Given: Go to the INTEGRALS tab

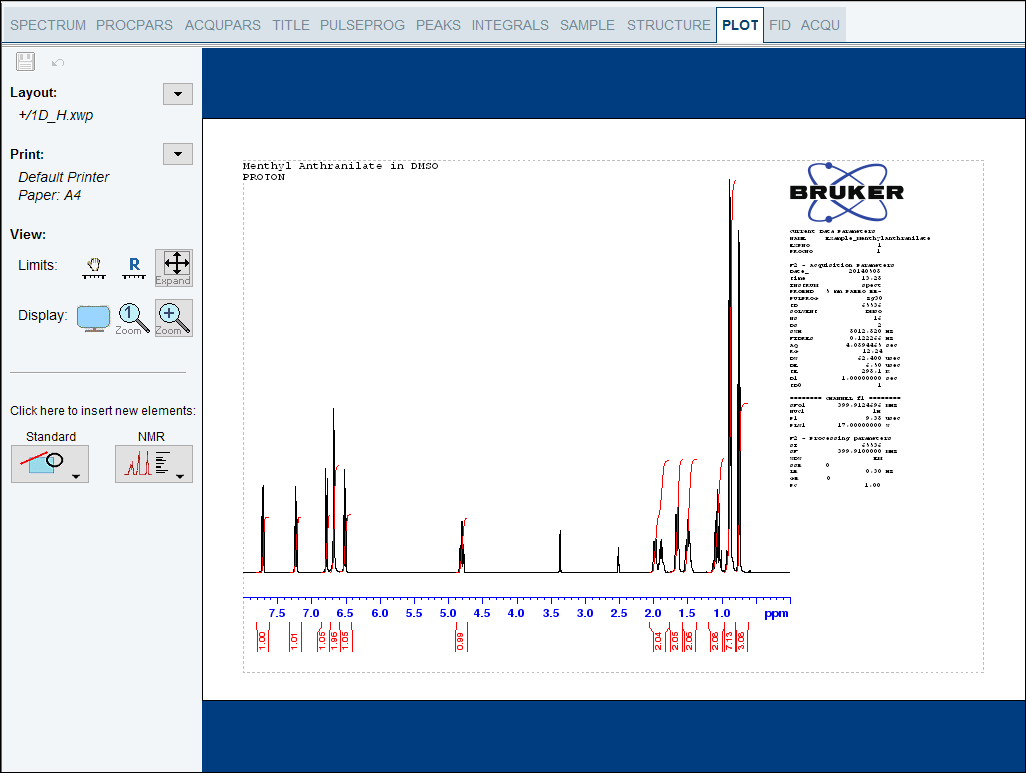Looking at the screenshot, I should [x=510, y=25].
